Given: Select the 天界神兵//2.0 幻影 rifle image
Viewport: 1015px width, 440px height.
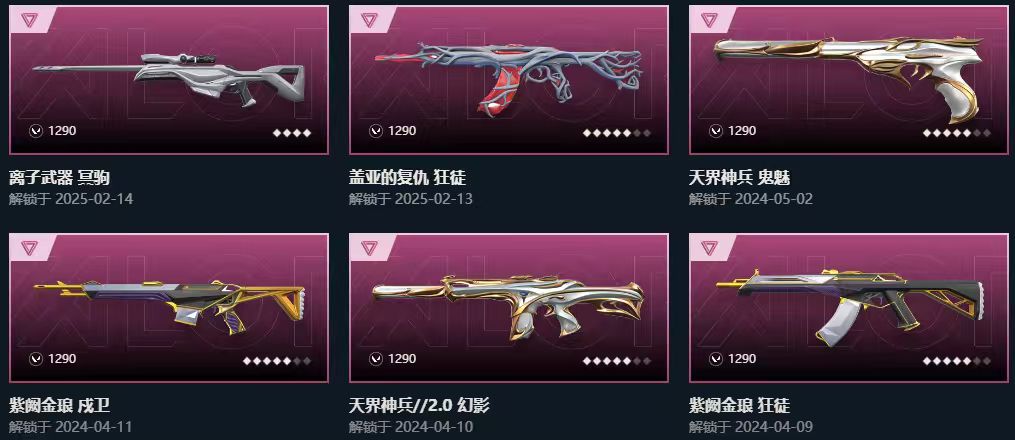Looking at the screenshot, I should [508, 307].
